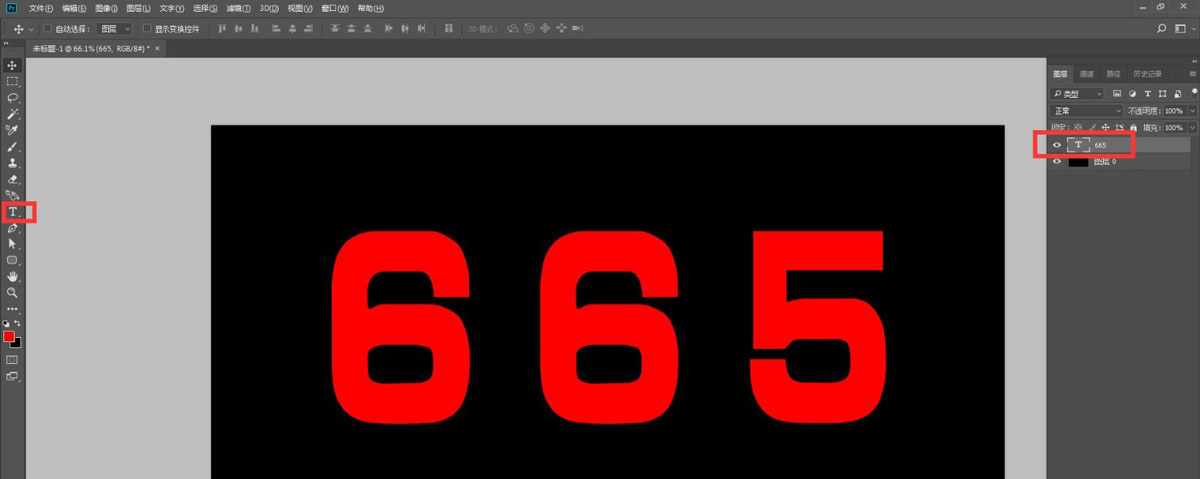This screenshot has height=479, width=1200.
Task: Change screen mode at toolbox bottom
Action: pyautogui.click(x=13, y=376)
